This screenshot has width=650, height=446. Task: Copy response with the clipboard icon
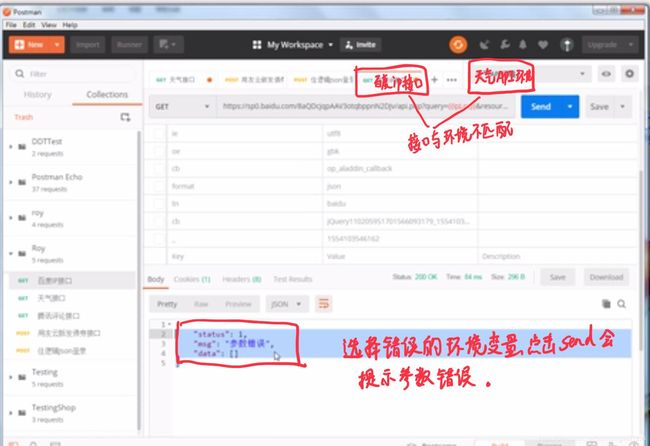click(606, 304)
